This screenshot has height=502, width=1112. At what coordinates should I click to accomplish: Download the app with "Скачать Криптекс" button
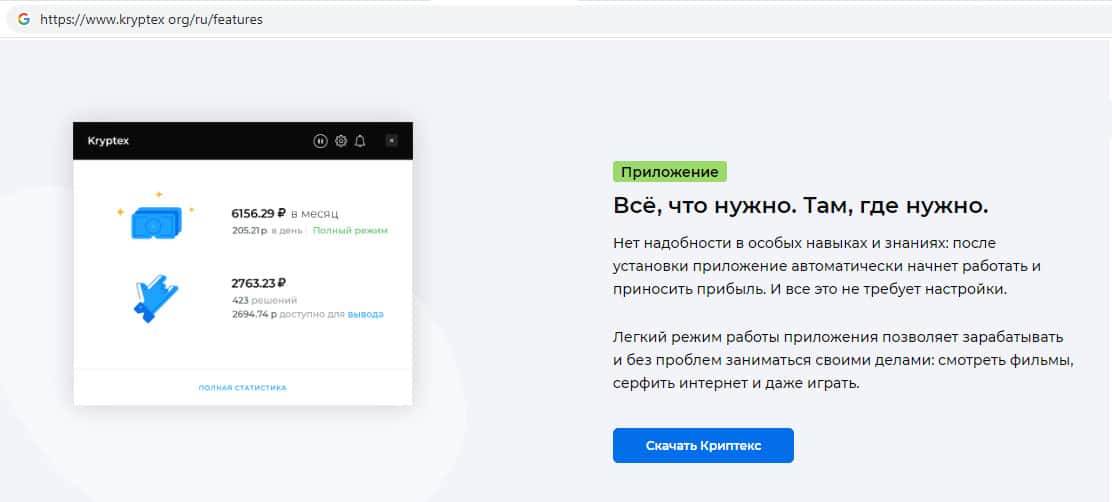point(703,445)
